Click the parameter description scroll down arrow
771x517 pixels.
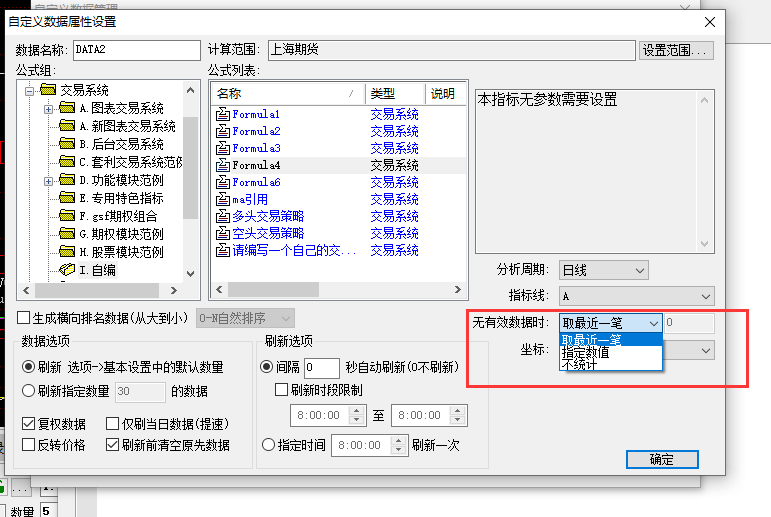pyautogui.click(x=704, y=244)
